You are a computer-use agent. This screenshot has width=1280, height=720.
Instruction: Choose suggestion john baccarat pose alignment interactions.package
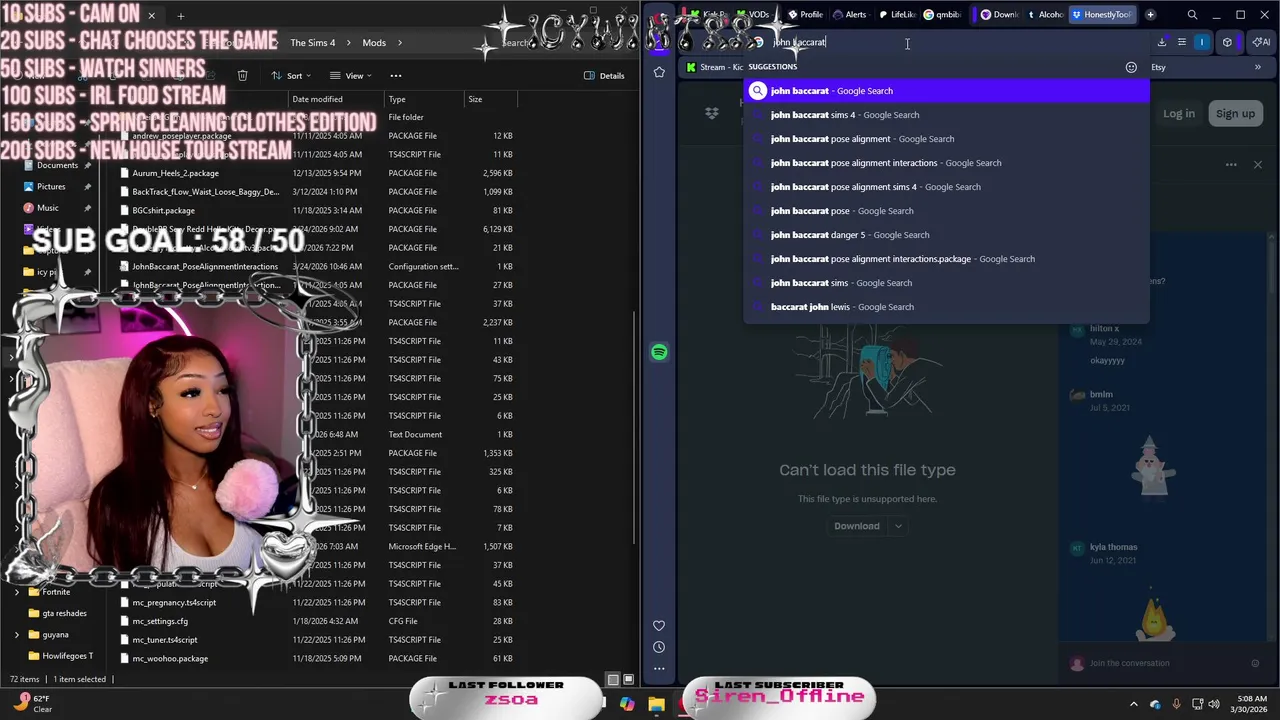[x=946, y=259]
